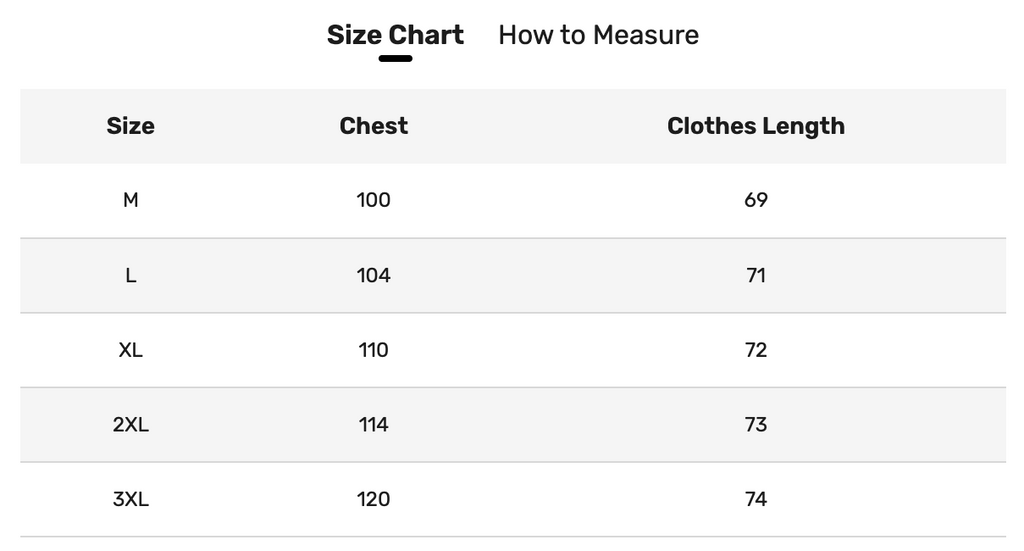Click the Size column header
Viewport: 1024px width, 551px height.
pyautogui.click(x=131, y=126)
